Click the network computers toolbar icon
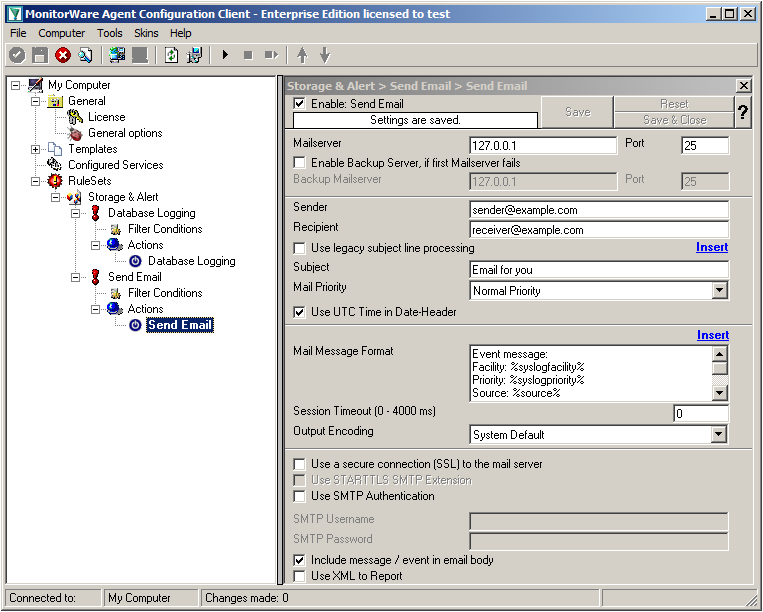Viewport: 763px width, 612px height. coord(194,55)
